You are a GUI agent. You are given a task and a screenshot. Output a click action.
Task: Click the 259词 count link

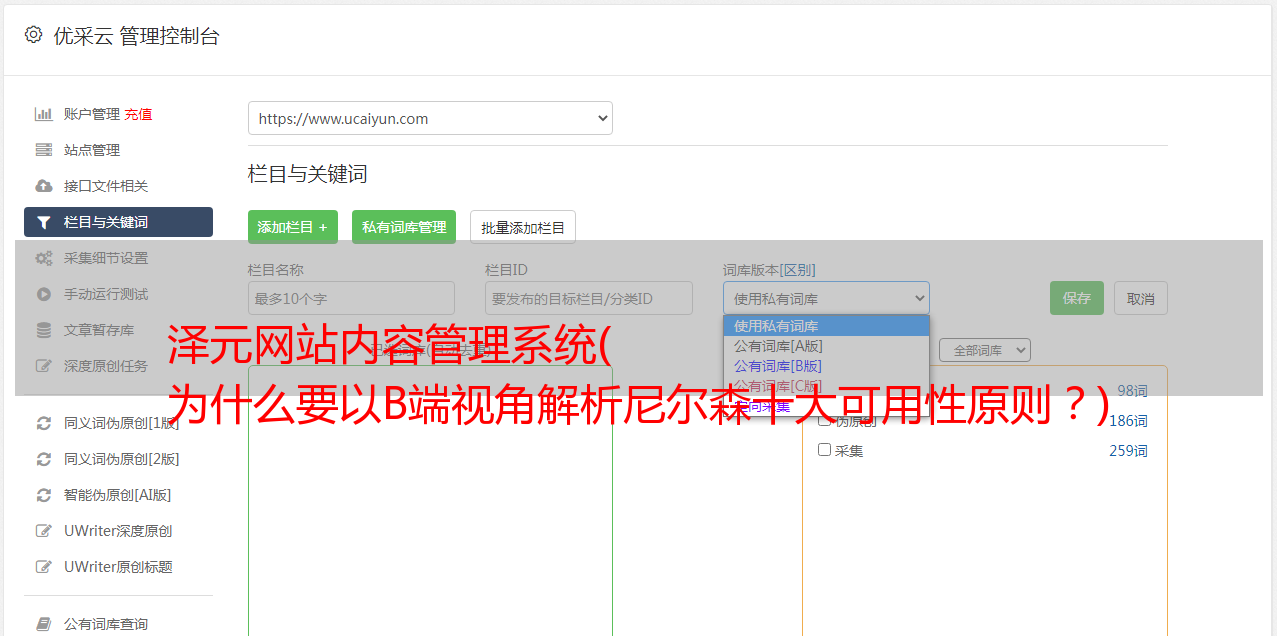coord(1128,451)
